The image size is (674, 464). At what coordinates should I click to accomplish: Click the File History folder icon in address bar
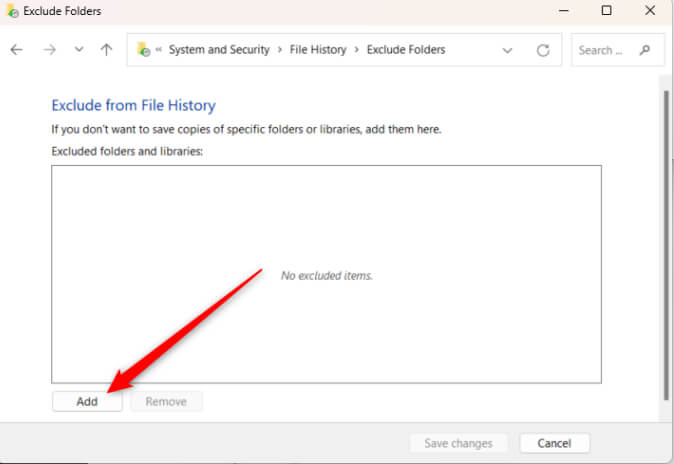click(x=143, y=49)
